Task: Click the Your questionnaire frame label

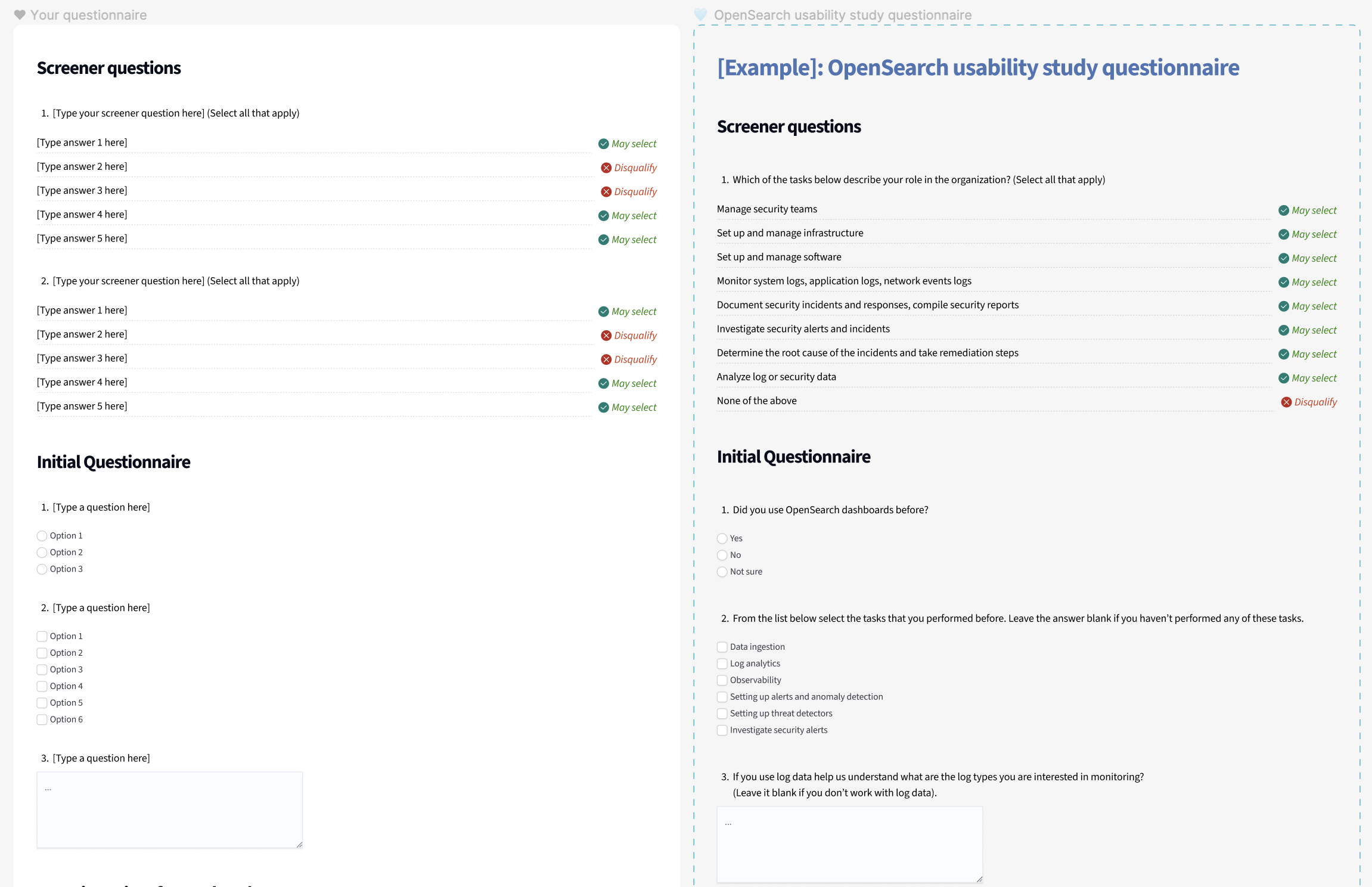Action: (x=88, y=15)
